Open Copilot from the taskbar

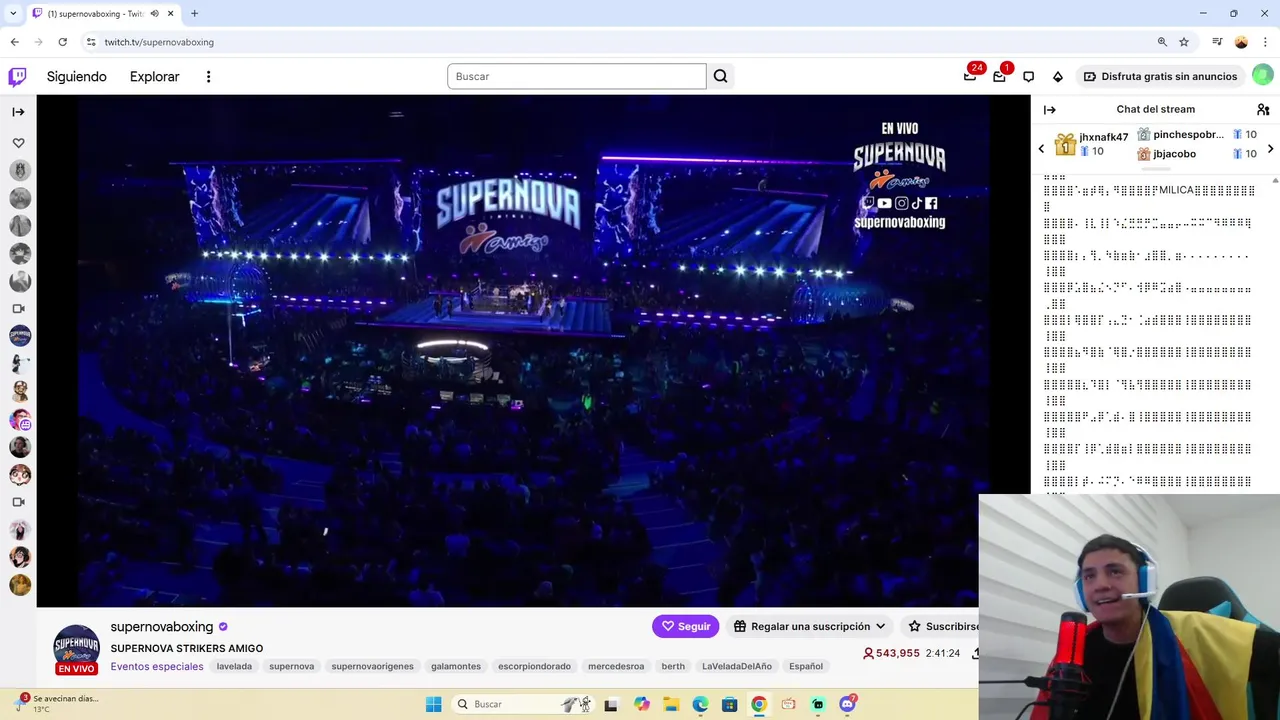pyautogui.click(x=641, y=704)
